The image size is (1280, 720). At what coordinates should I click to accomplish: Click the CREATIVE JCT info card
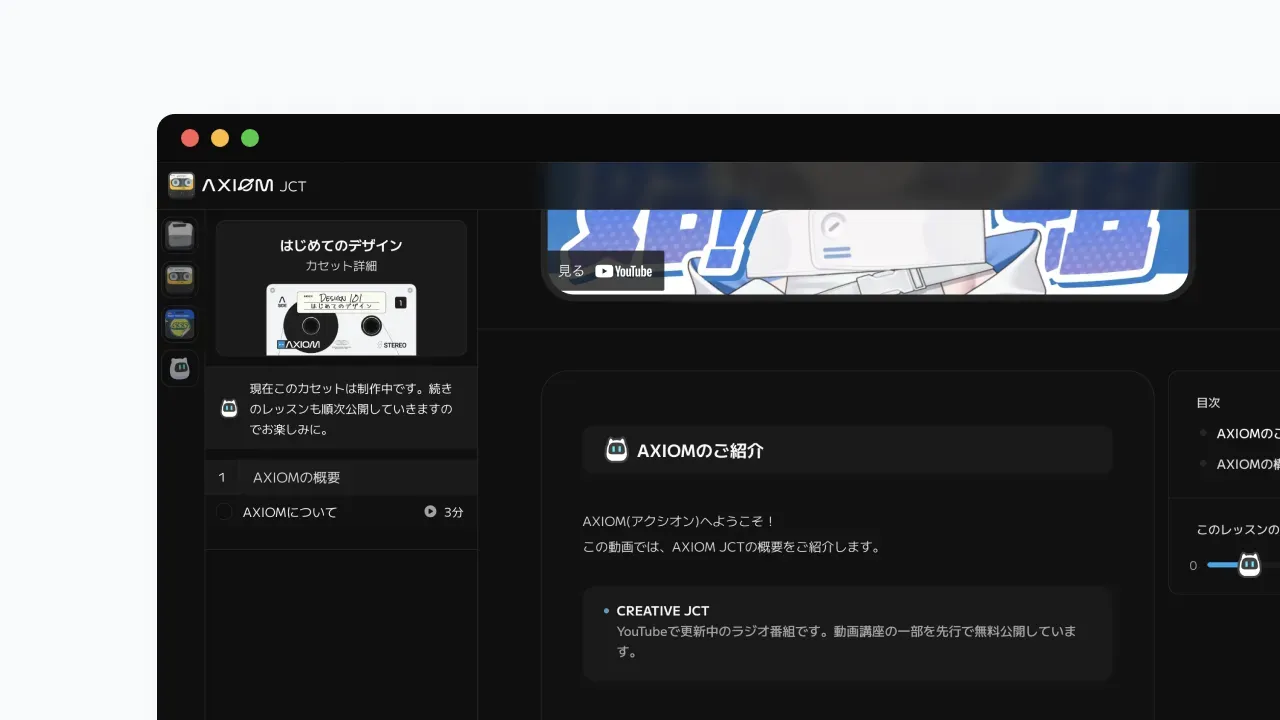click(847, 633)
